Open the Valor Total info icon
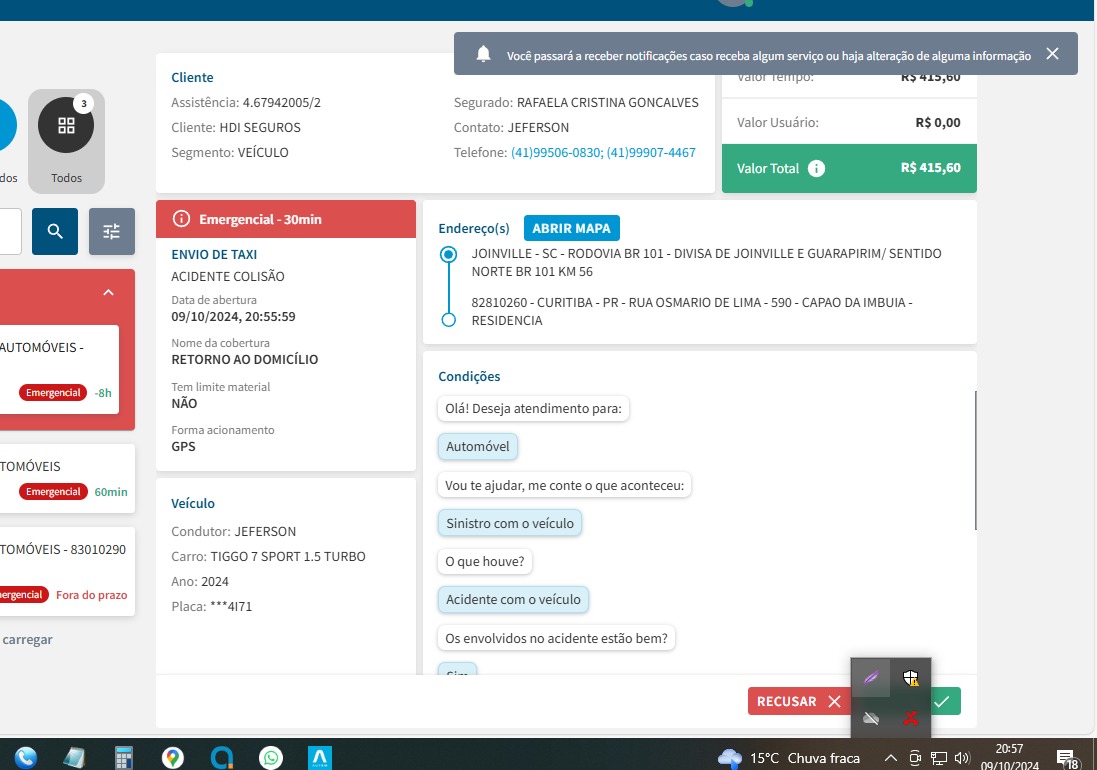Screen dimensions: 1097x770 (816, 169)
